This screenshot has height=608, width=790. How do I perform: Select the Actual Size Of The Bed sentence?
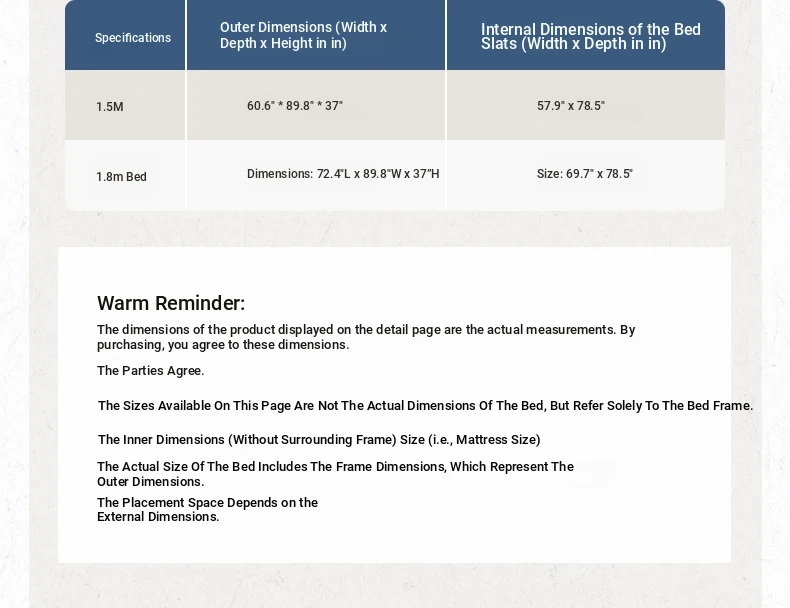335,474
